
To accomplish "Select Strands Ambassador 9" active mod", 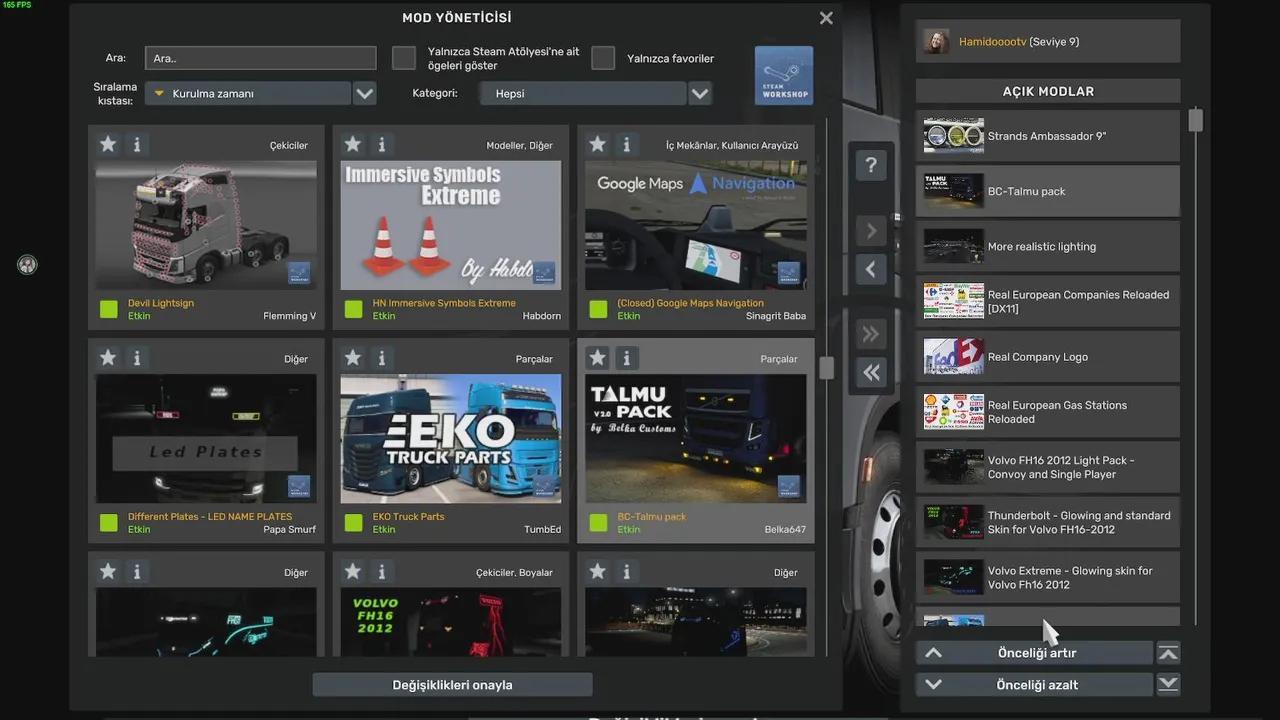I will click(1048, 136).
